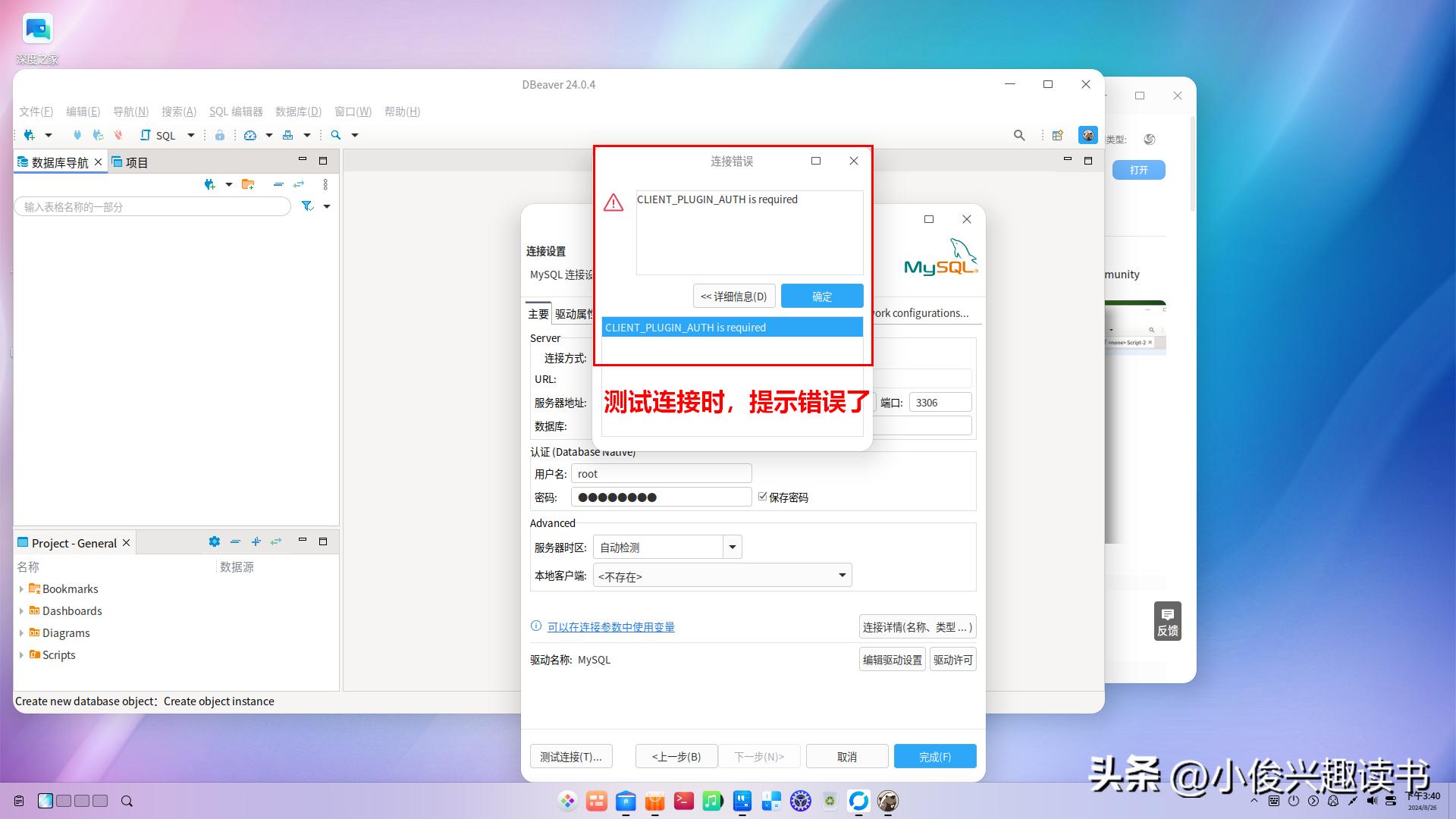
Task: Click the Reconnect icon in main toolbar
Action: pos(98,135)
